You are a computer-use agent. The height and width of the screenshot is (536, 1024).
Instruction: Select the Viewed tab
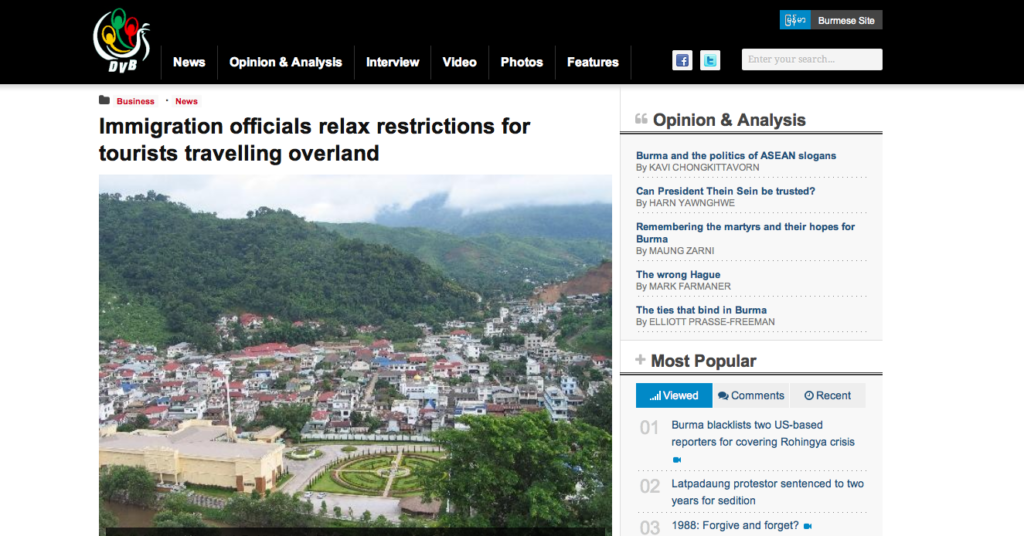tap(674, 396)
